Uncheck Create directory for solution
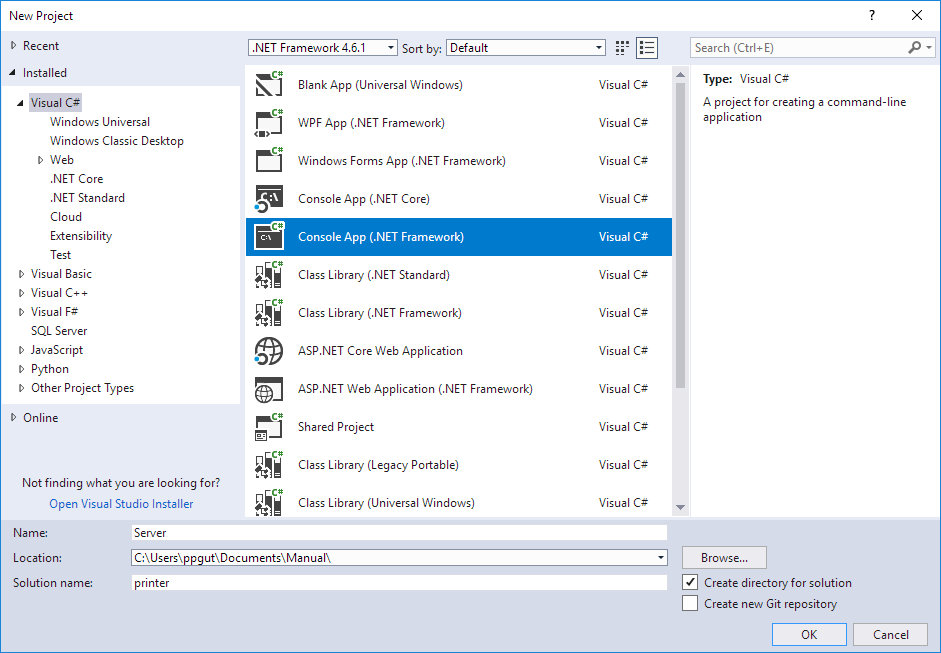941x653 pixels. tap(689, 582)
